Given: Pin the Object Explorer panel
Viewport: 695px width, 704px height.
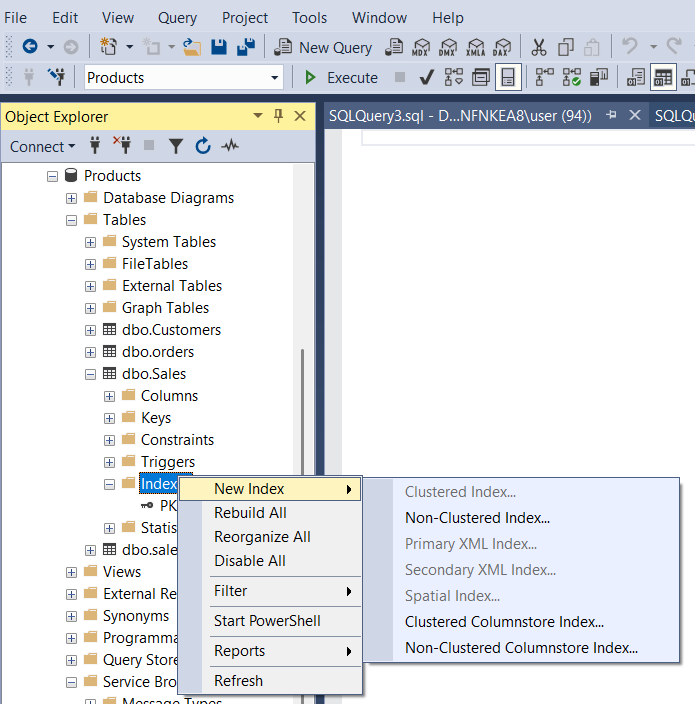Looking at the screenshot, I should click(x=278, y=116).
